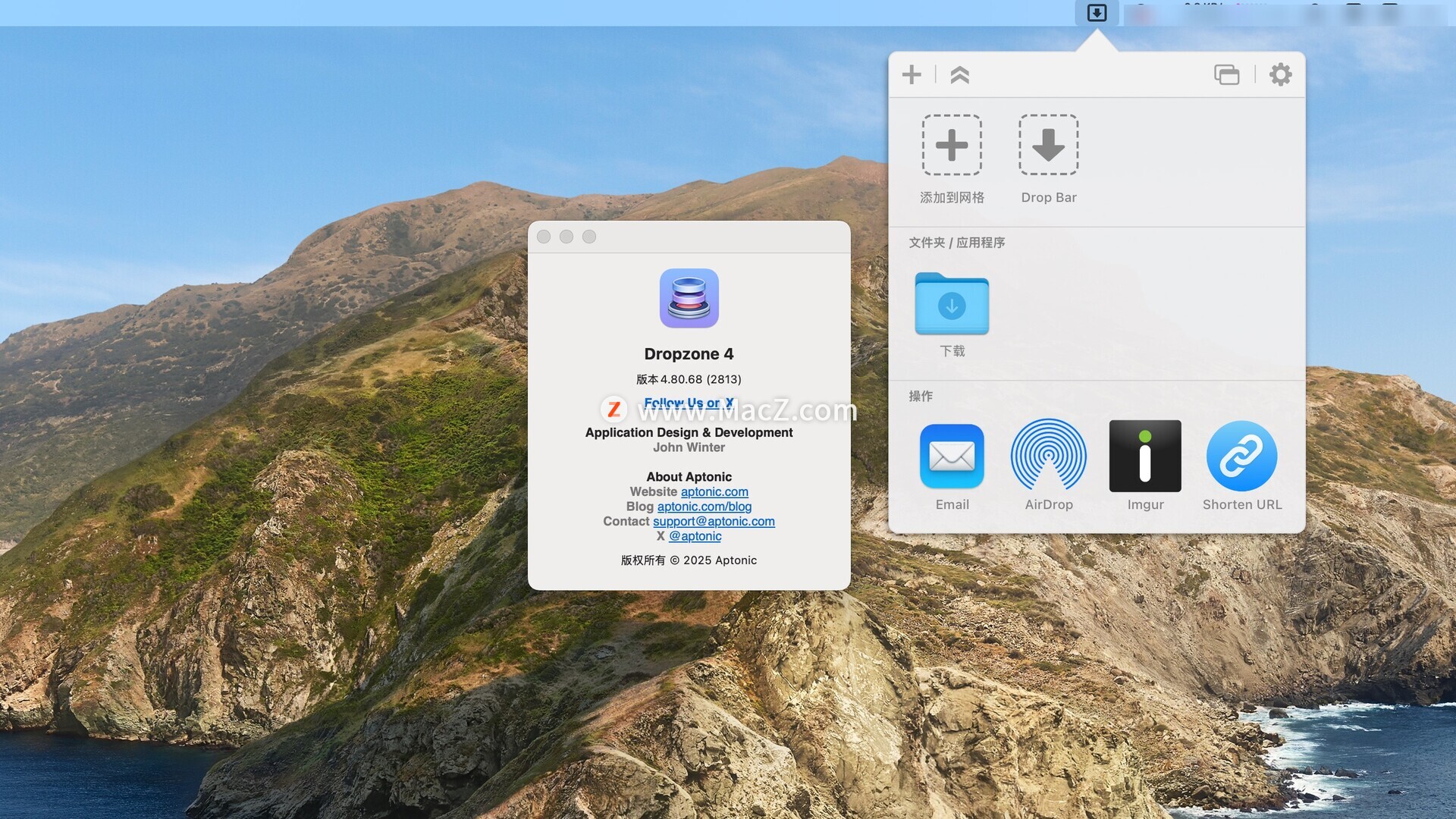Click the Shorten URL action icon
This screenshot has width=1456, height=819.
pos(1241,456)
